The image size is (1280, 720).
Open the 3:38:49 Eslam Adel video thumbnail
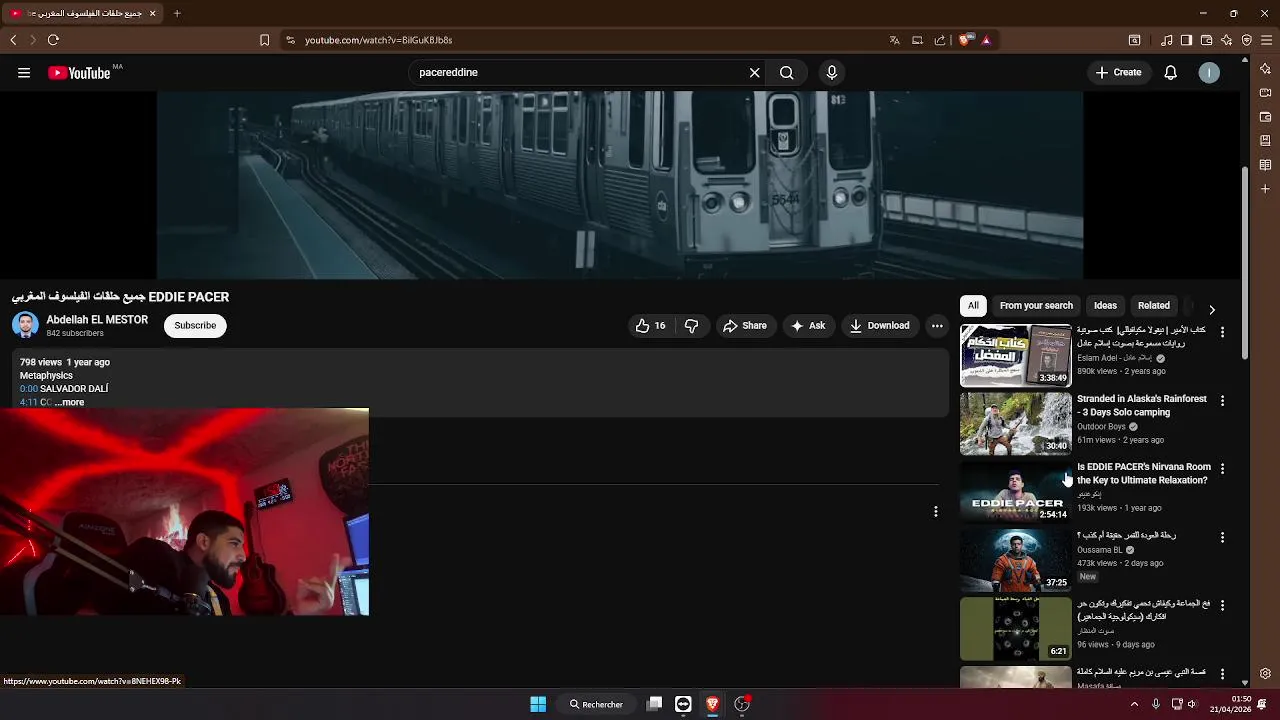click(1015, 355)
